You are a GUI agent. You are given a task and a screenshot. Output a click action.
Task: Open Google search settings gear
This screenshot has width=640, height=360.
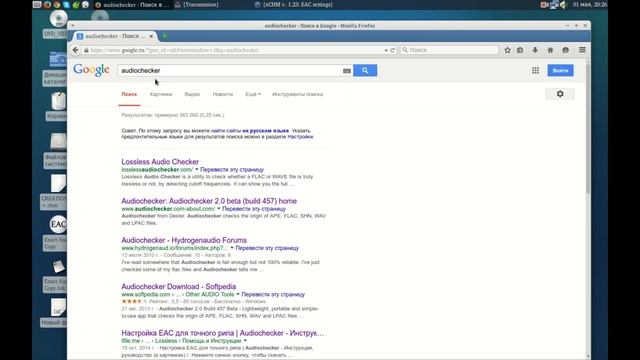tap(560, 94)
